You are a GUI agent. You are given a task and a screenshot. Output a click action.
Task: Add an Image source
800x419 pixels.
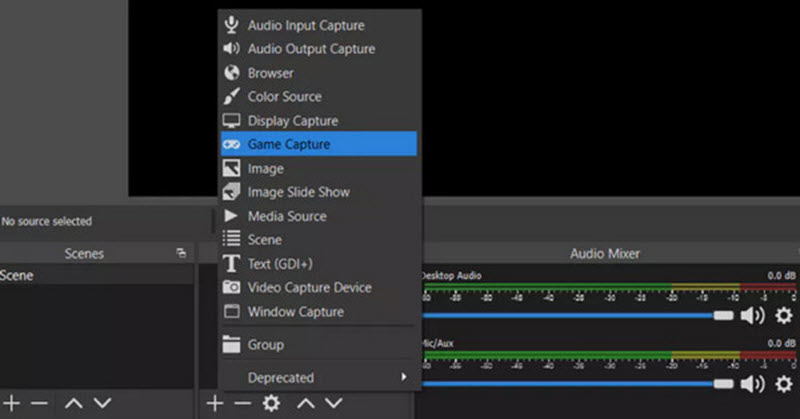[319, 168]
